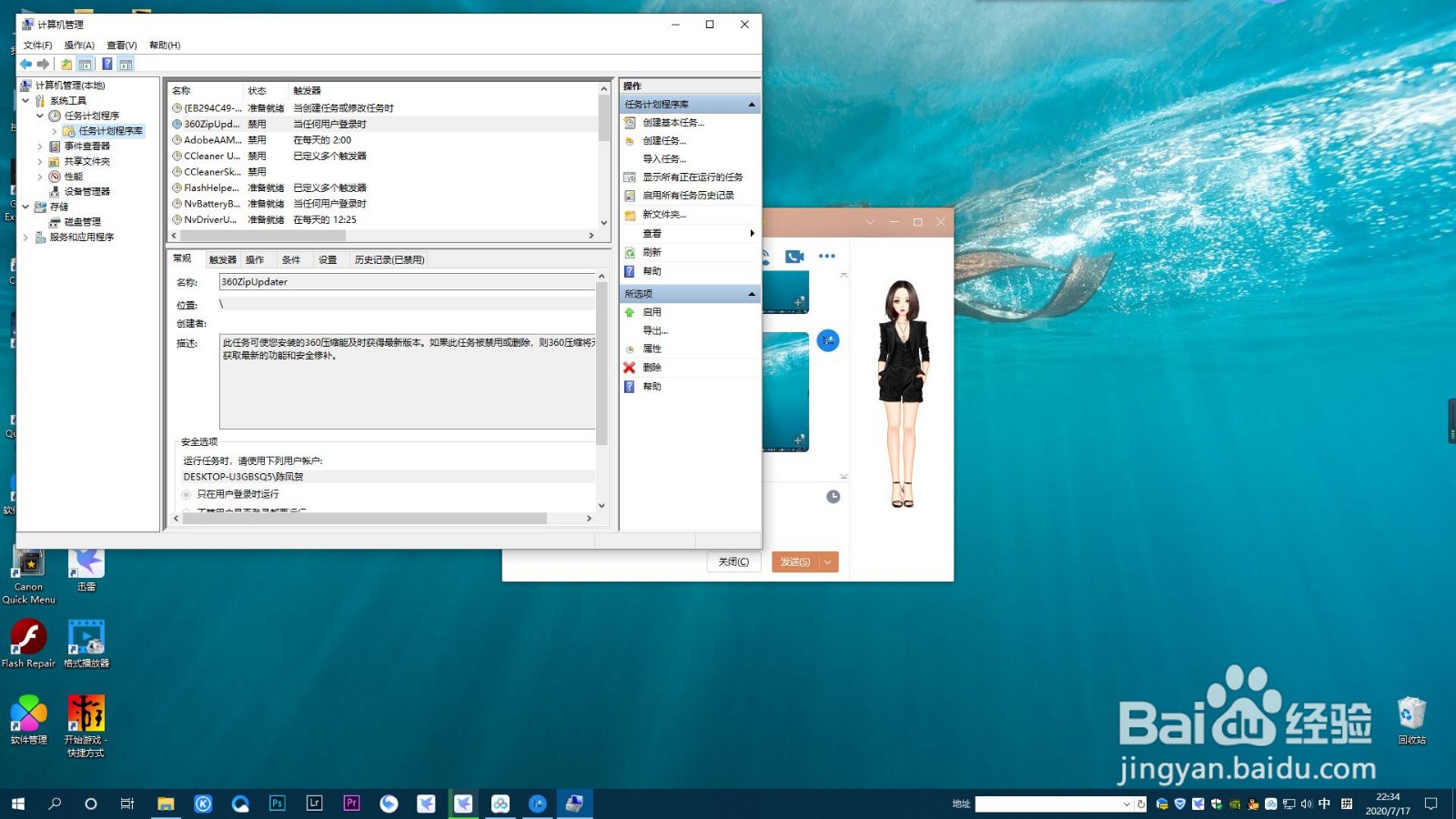Viewport: 1456px width, 819px height.
Task: Click the show running tasks (显示所有正在运行的任务) icon
Action: click(630, 177)
